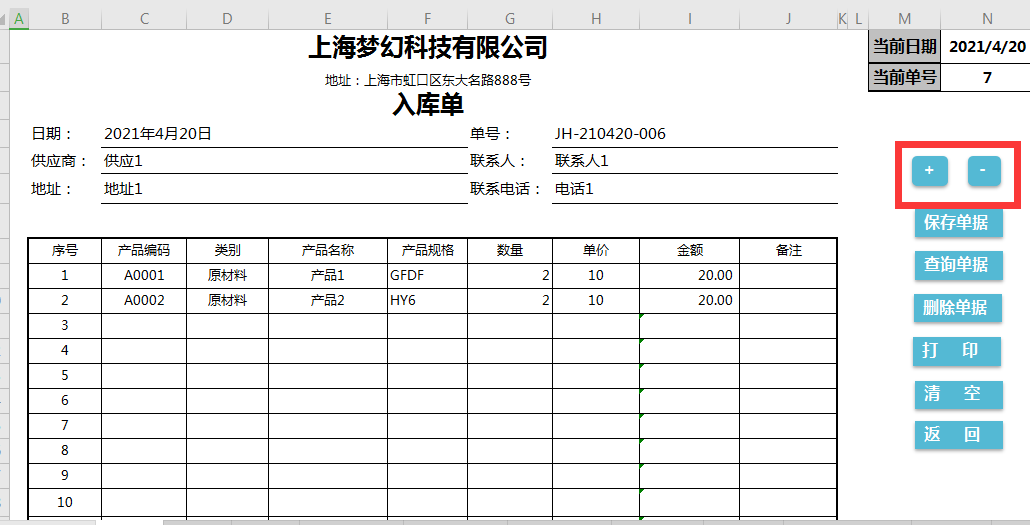Select order number JH-210420-006
This screenshot has height=525, width=1030.
pos(694,134)
